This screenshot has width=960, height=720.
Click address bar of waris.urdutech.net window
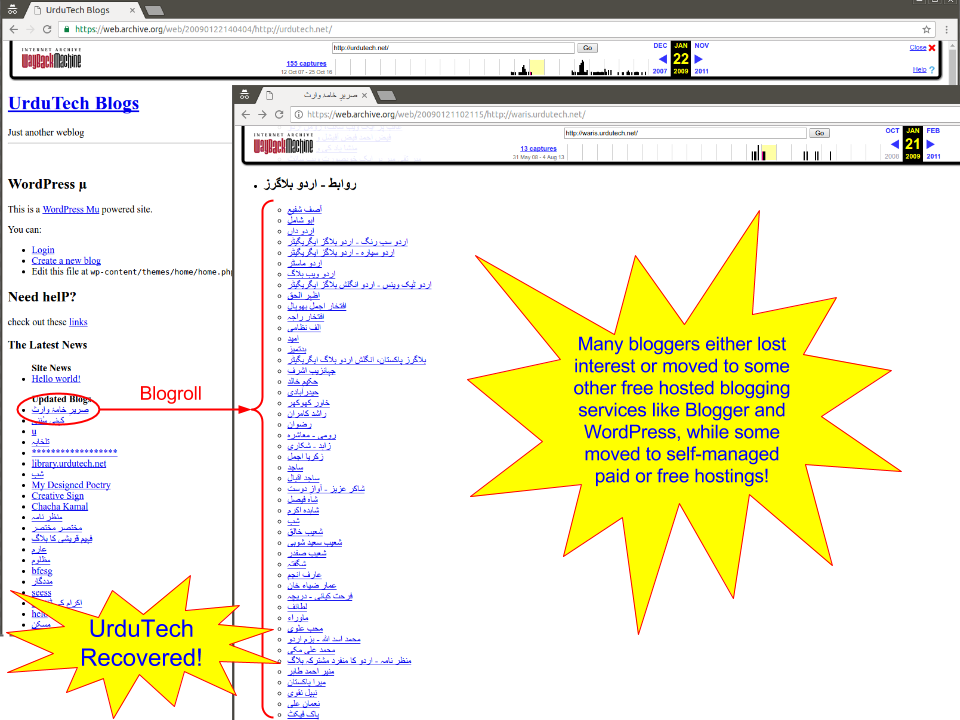(624, 114)
